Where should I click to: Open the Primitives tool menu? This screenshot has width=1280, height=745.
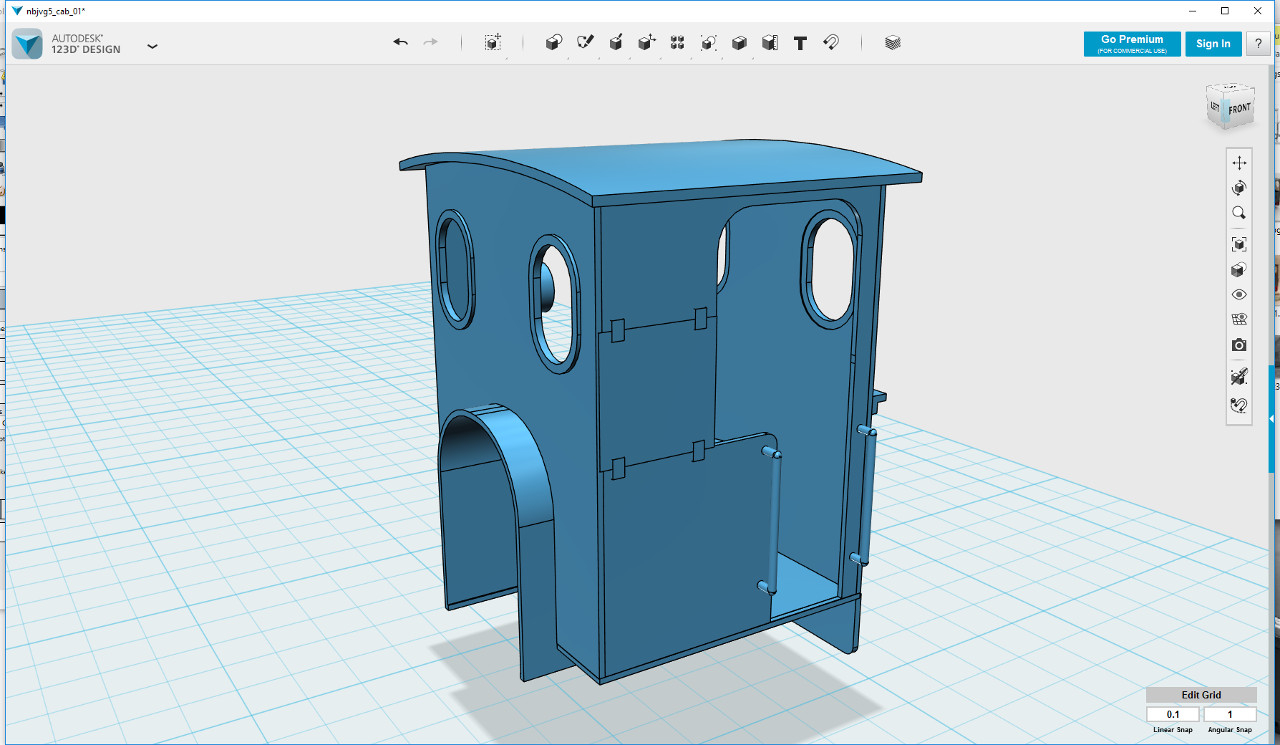coord(554,42)
